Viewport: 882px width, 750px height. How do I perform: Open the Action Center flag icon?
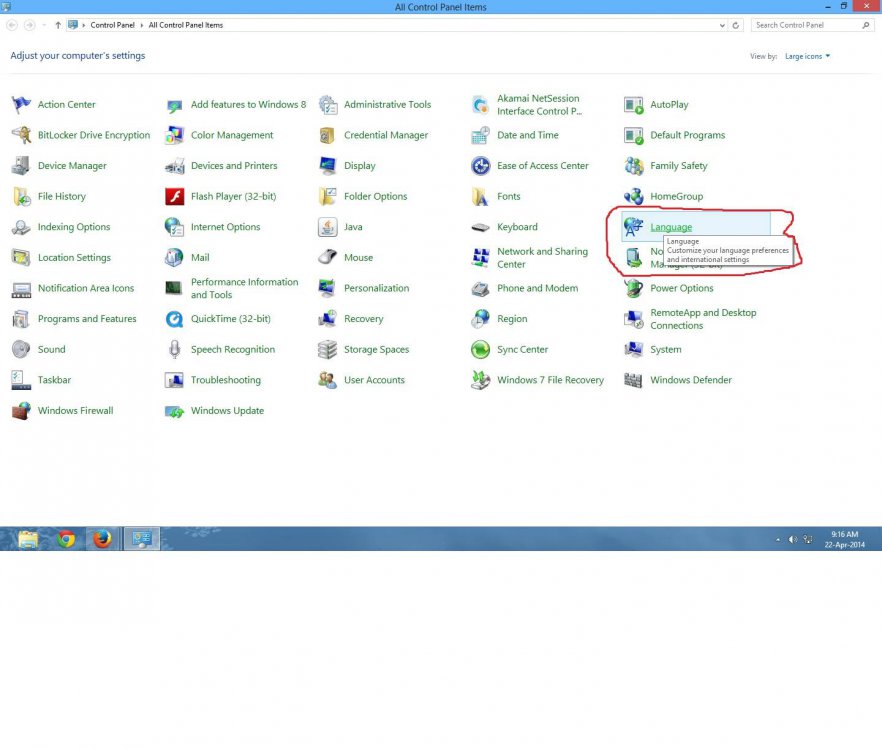pos(21,105)
